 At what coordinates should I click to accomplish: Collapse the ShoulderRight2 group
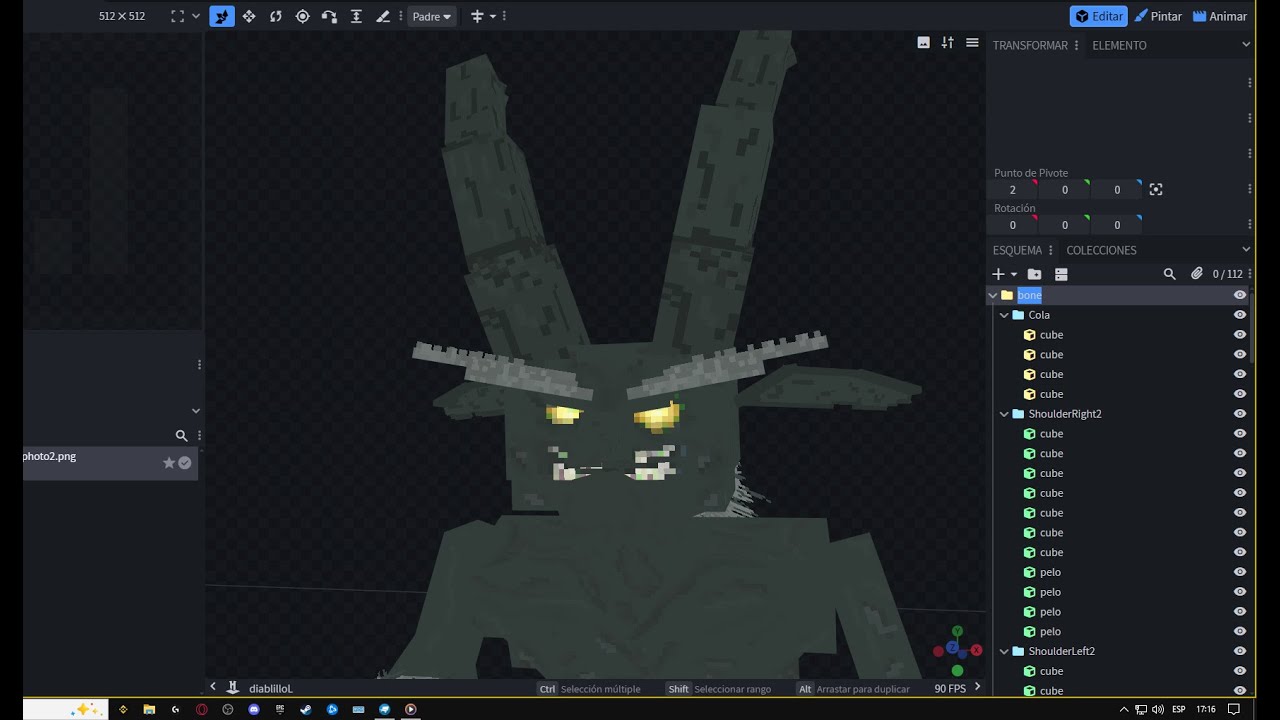click(1004, 414)
